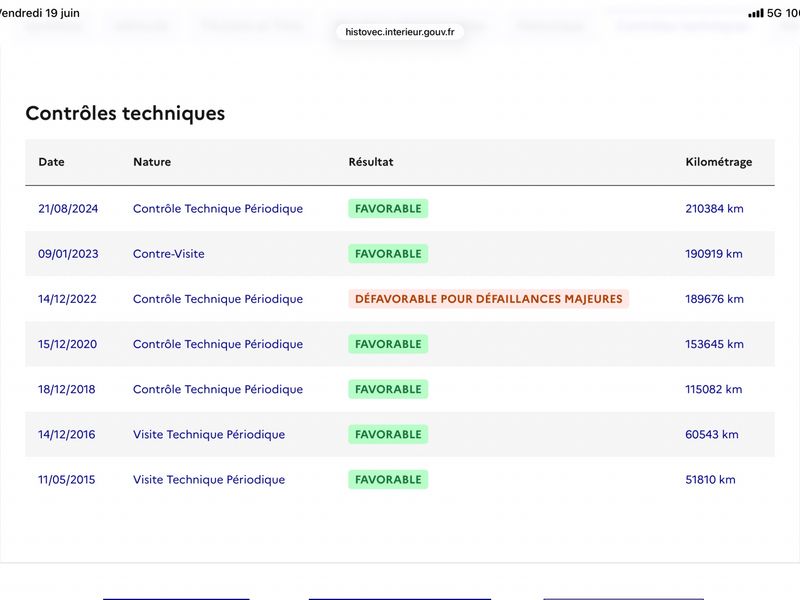
Task: Click Contrôle Technique Périodique on 15/12/2020 row
Action: tap(218, 344)
